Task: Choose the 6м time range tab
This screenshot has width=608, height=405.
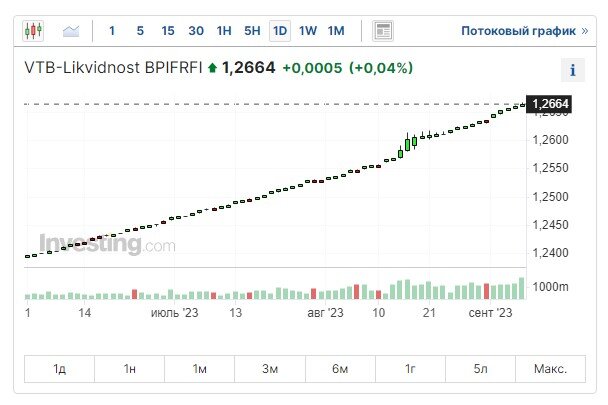Action: 340,369
